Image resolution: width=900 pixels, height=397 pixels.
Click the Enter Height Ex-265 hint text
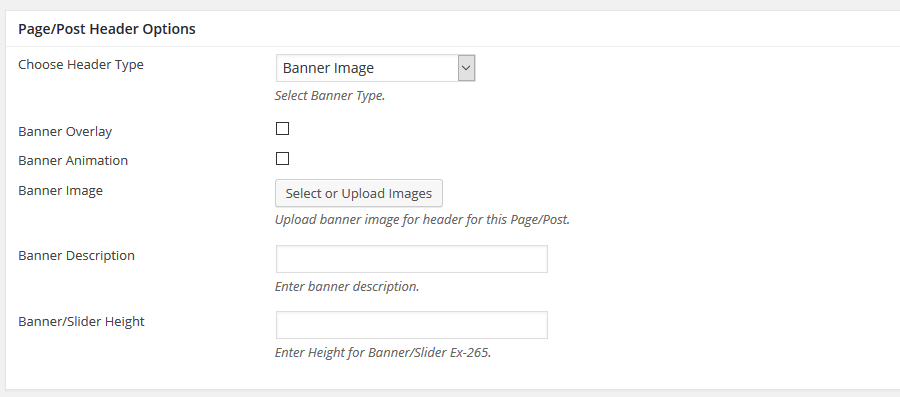click(x=383, y=352)
